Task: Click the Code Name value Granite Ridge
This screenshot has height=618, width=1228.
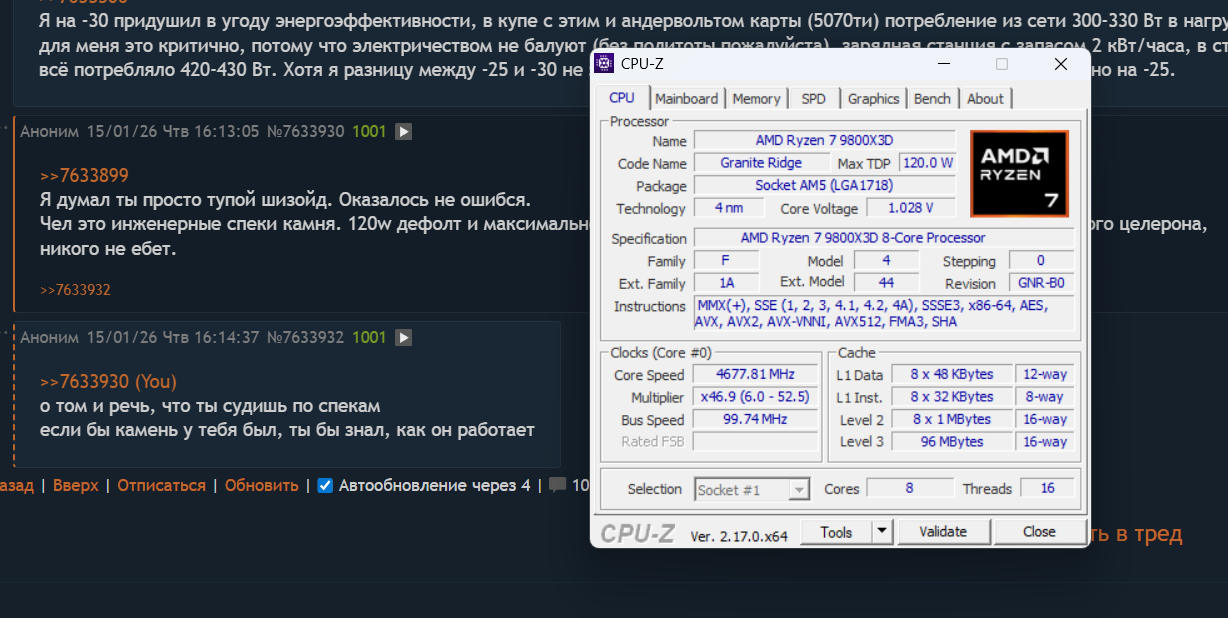Action: point(761,162)
